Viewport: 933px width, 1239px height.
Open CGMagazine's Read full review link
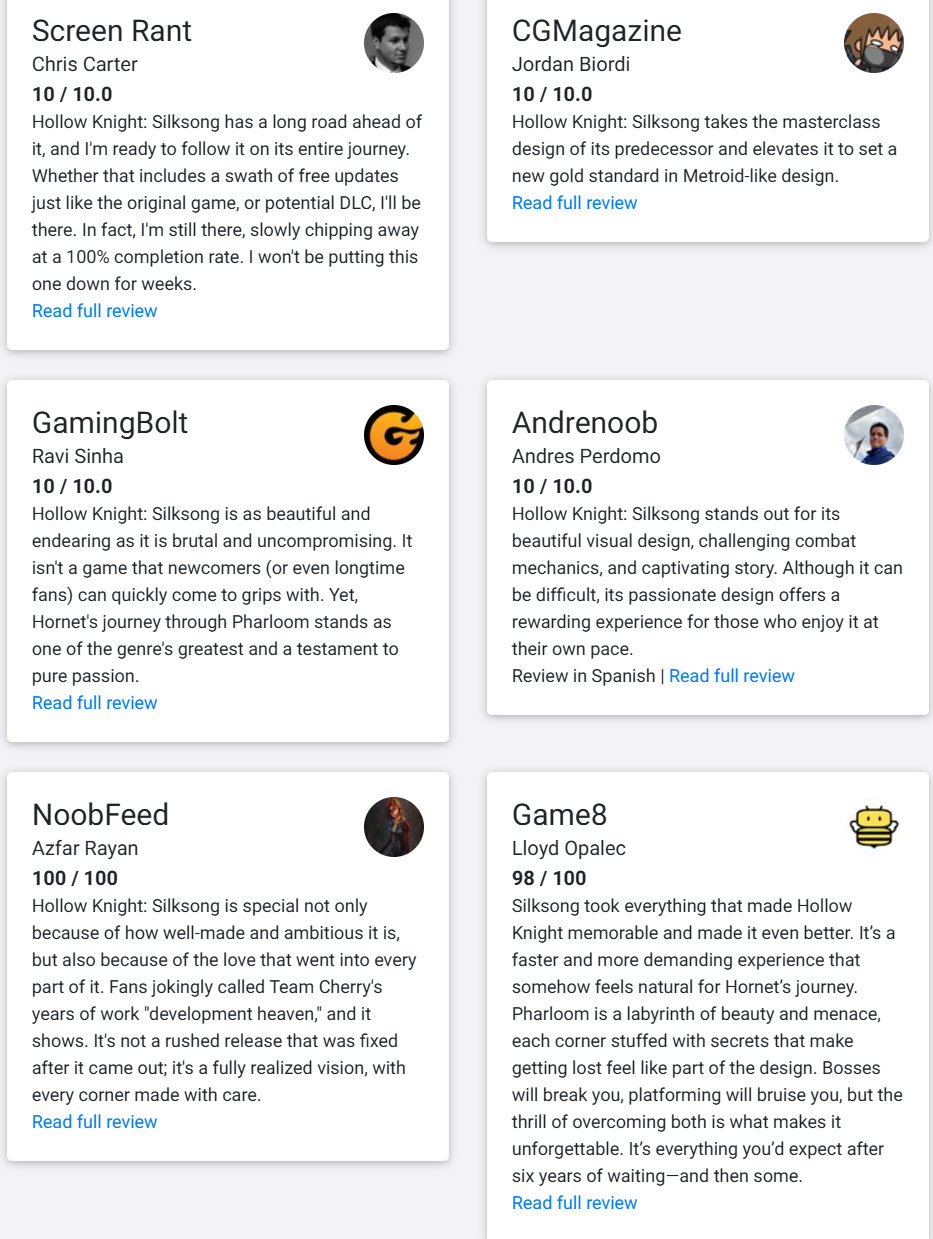point(575,203)
